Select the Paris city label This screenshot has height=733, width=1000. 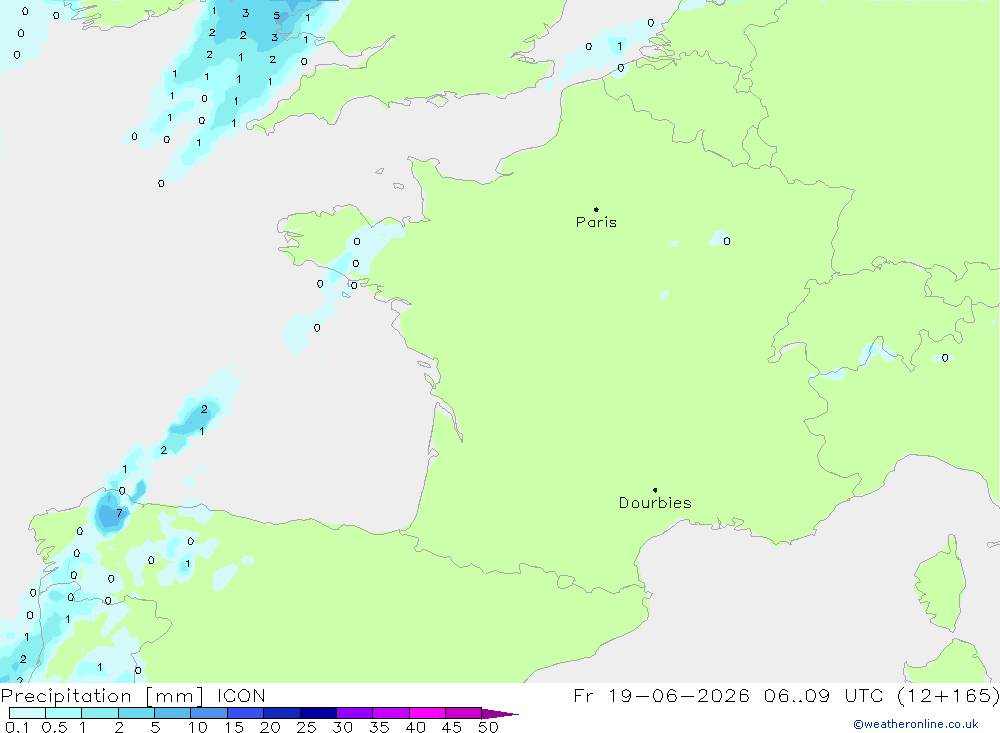click(596, 222)
